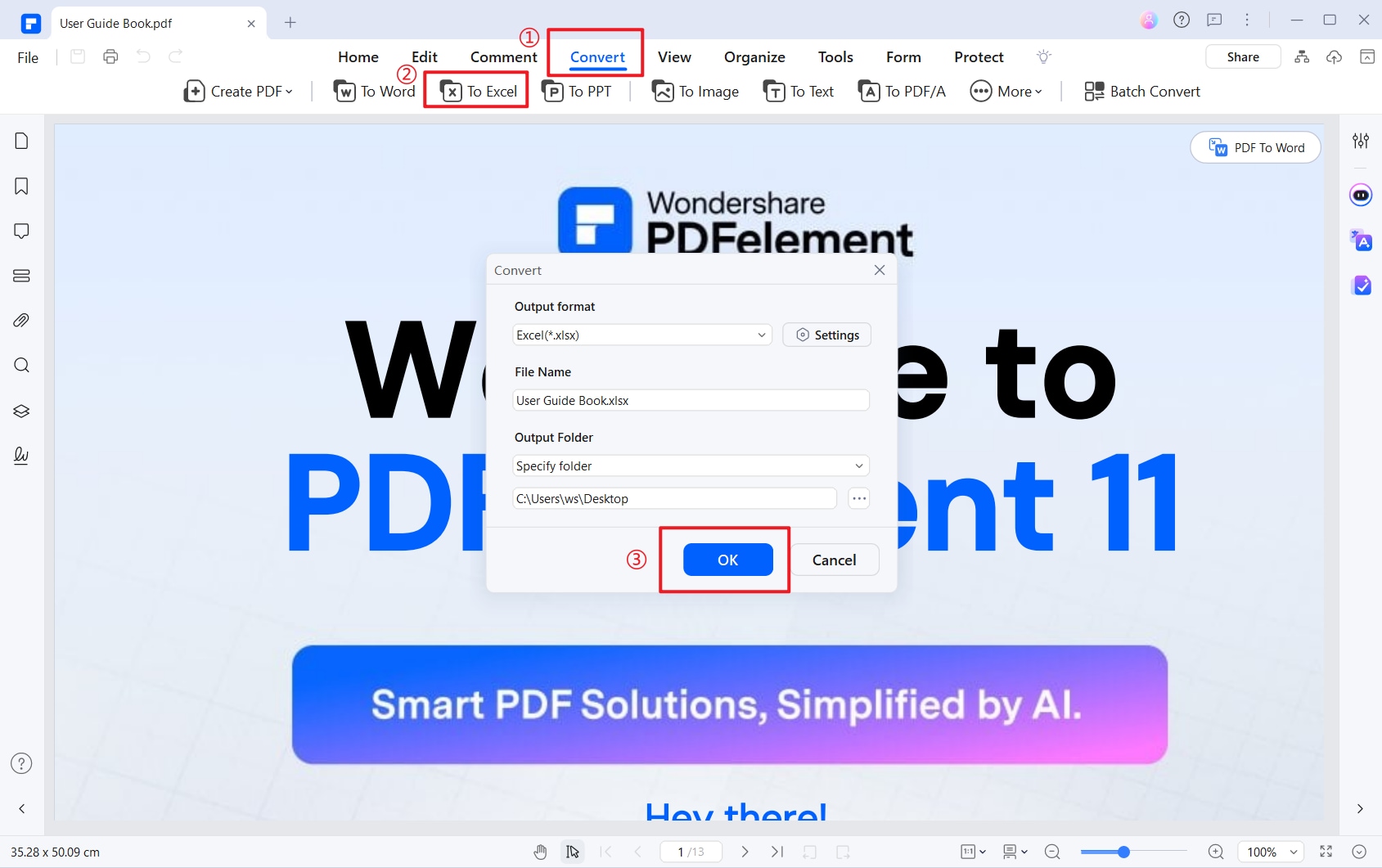The image size is (1382, 868).
Task: Open the Signature panel icon
Action: click(21, 455)
